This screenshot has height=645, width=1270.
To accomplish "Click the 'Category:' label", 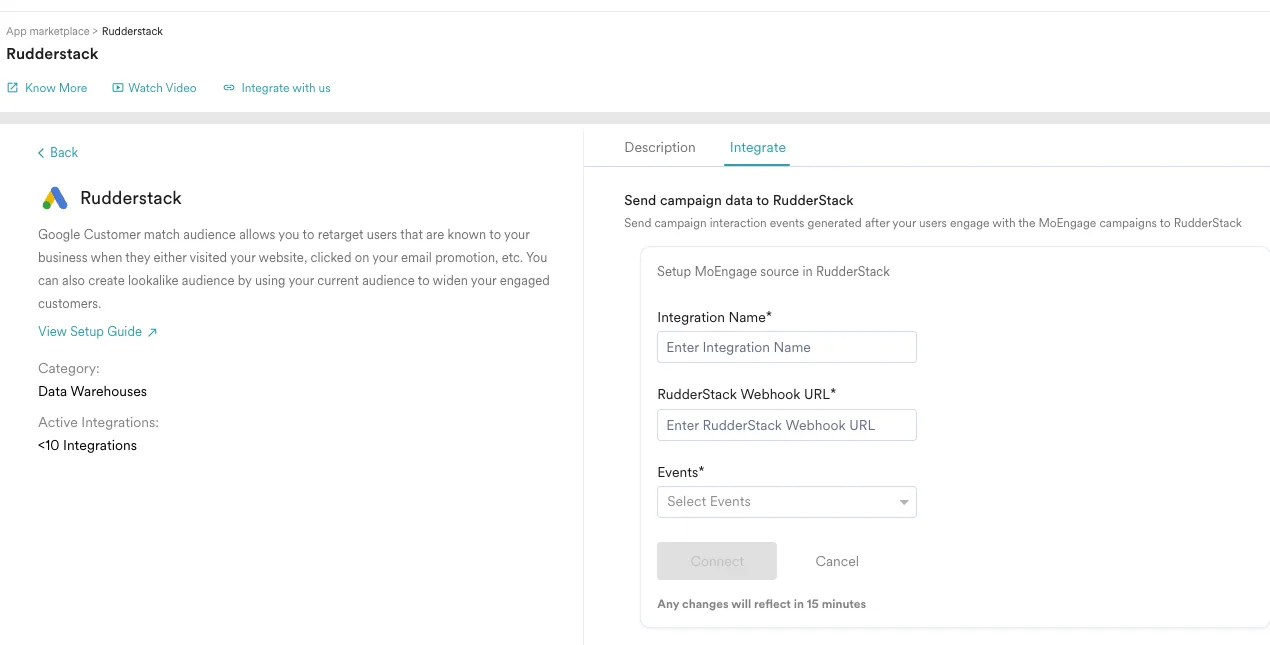I will (x=69, y=368).
